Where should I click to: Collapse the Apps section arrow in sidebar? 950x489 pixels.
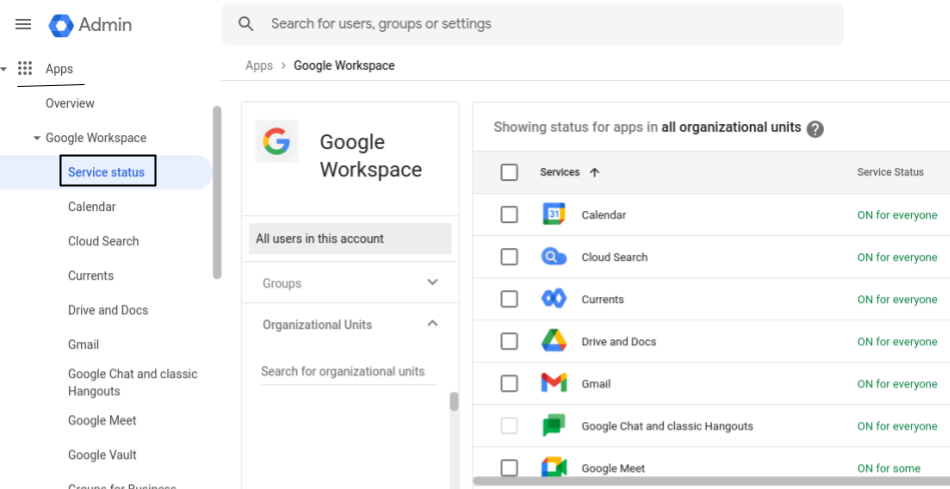pyautogui.click(x=4, y=69)
